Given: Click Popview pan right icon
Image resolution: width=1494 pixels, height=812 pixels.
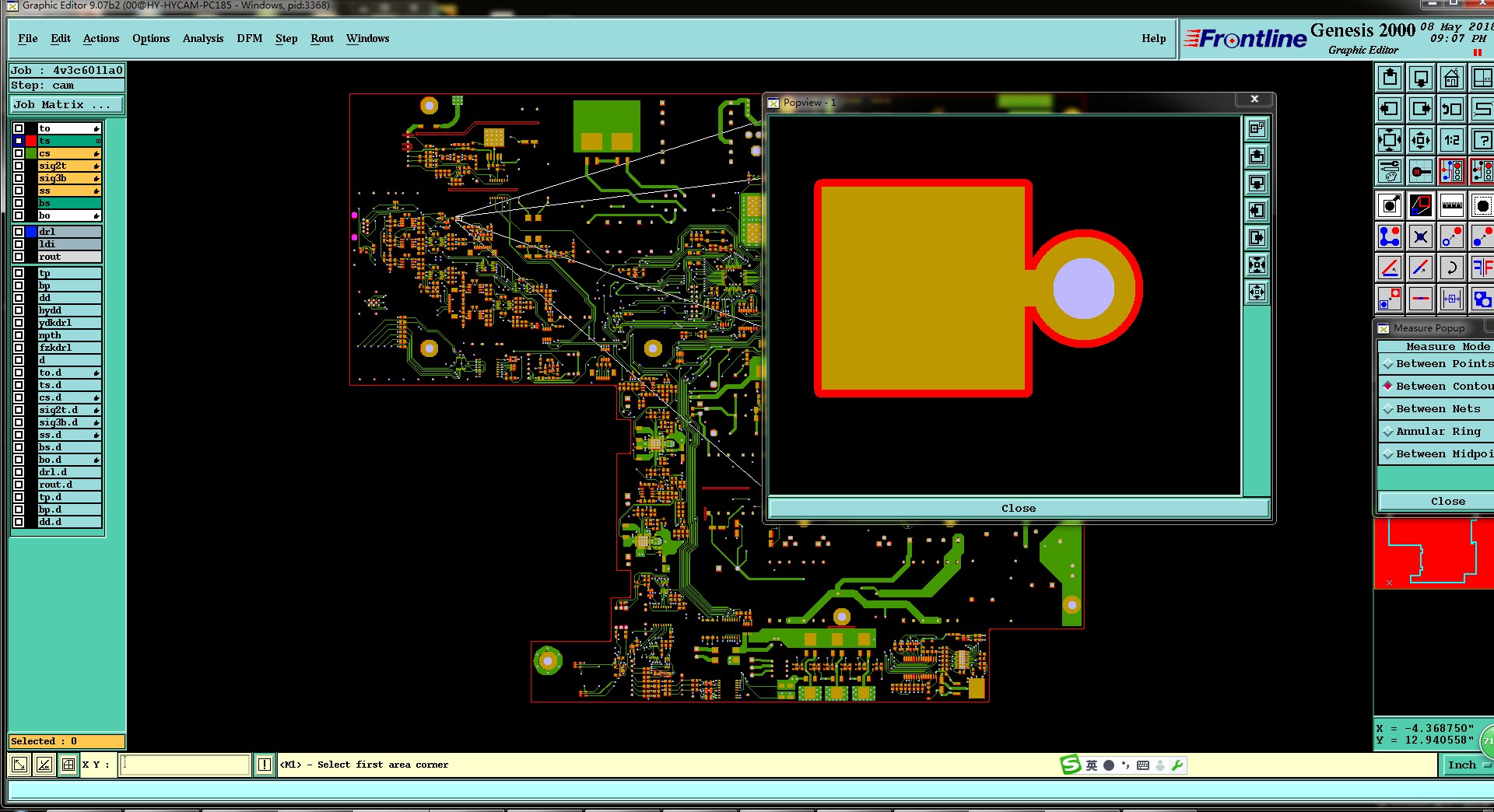Looking at the screenshot, I should (1257, 238).
